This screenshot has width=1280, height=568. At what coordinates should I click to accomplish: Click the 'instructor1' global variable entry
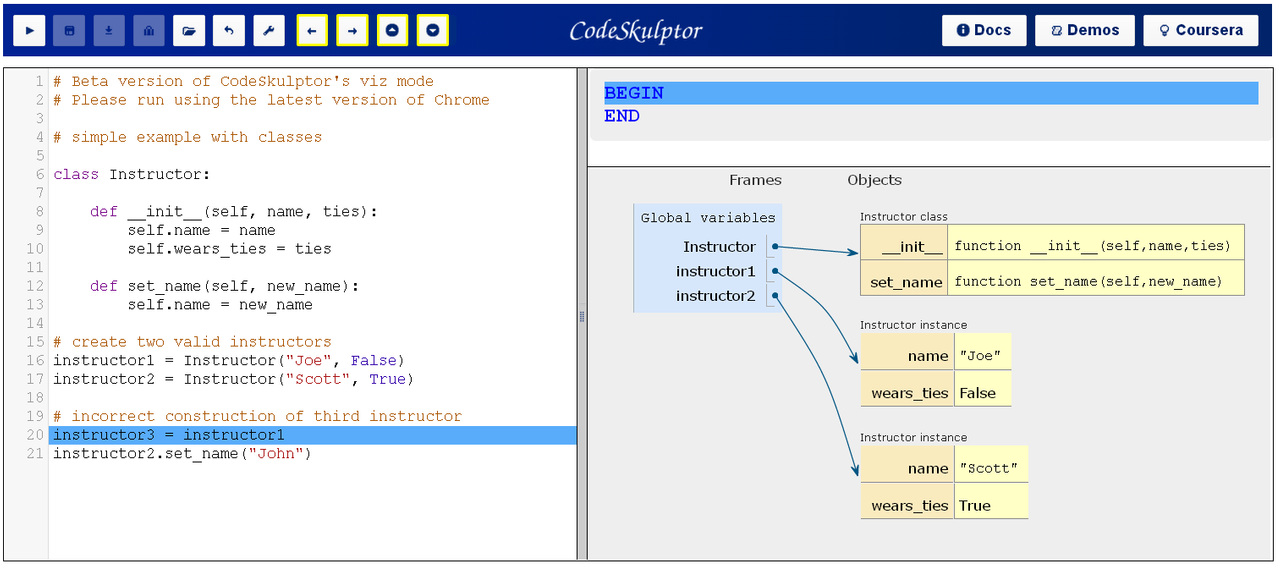pos(715,271)
